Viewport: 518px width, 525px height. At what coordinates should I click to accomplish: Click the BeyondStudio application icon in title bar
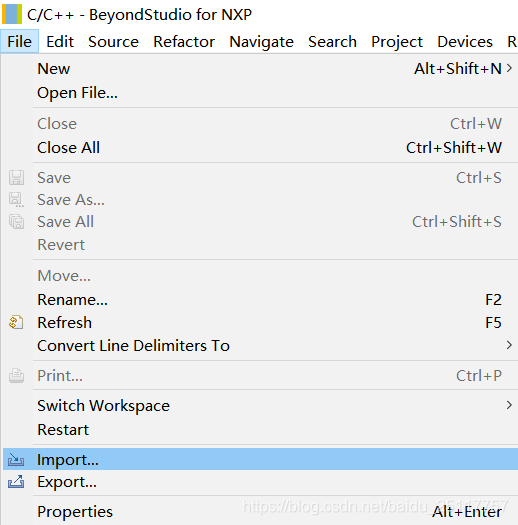(x=12, y=14)
